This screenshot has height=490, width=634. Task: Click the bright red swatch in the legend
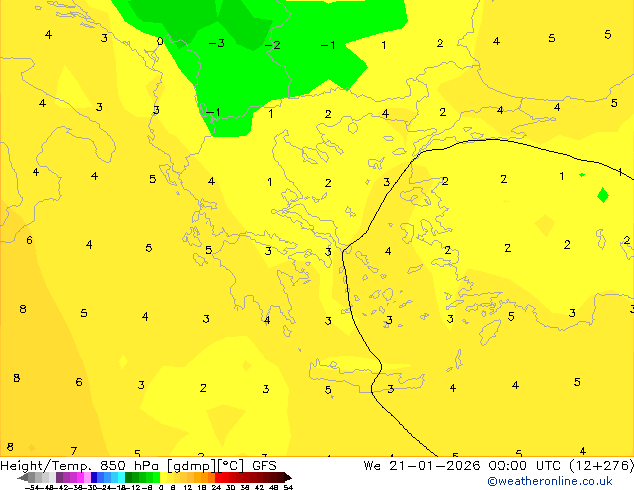pos(219,477)
